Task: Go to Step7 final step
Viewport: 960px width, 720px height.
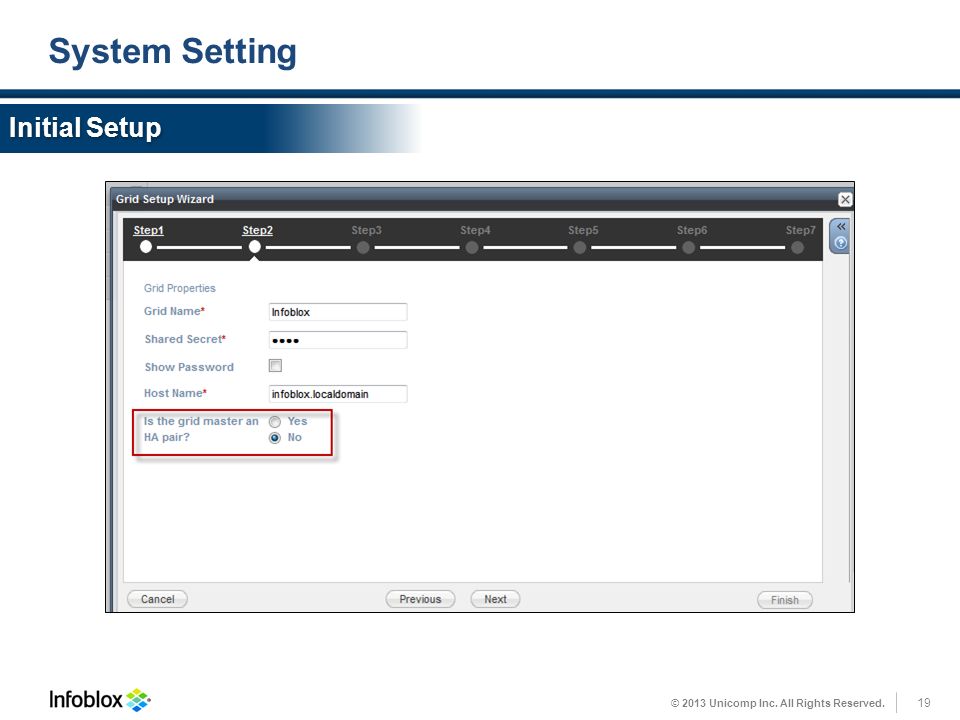Action: pos(800,230)
